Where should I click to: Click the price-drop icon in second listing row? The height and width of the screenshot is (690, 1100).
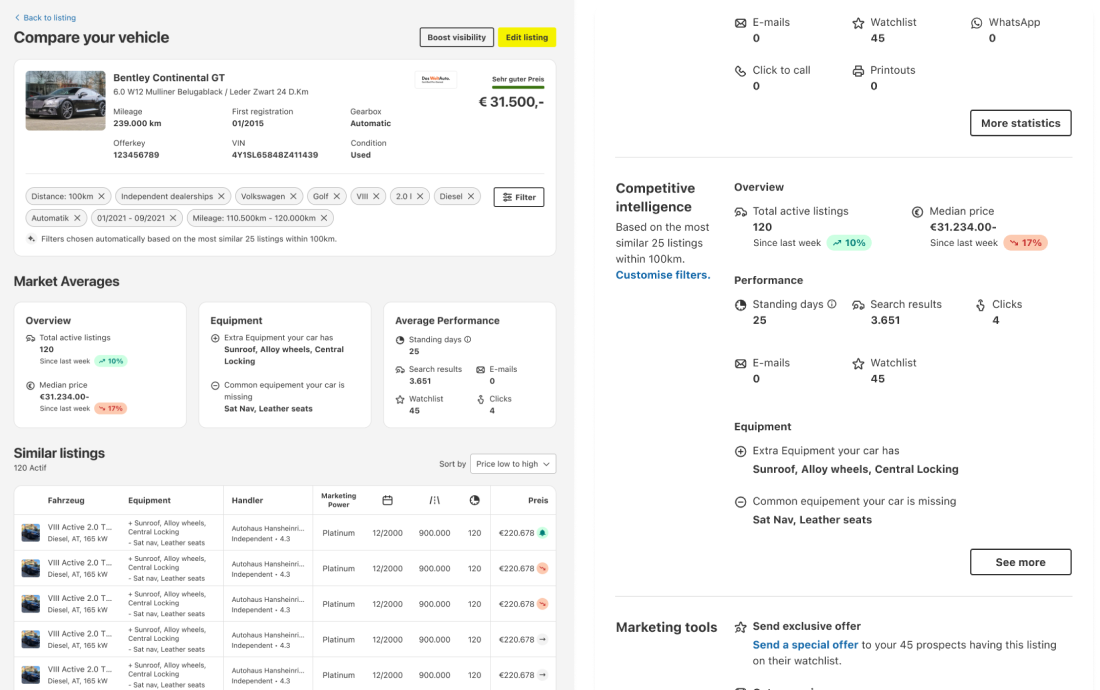[x=542, y=569]
